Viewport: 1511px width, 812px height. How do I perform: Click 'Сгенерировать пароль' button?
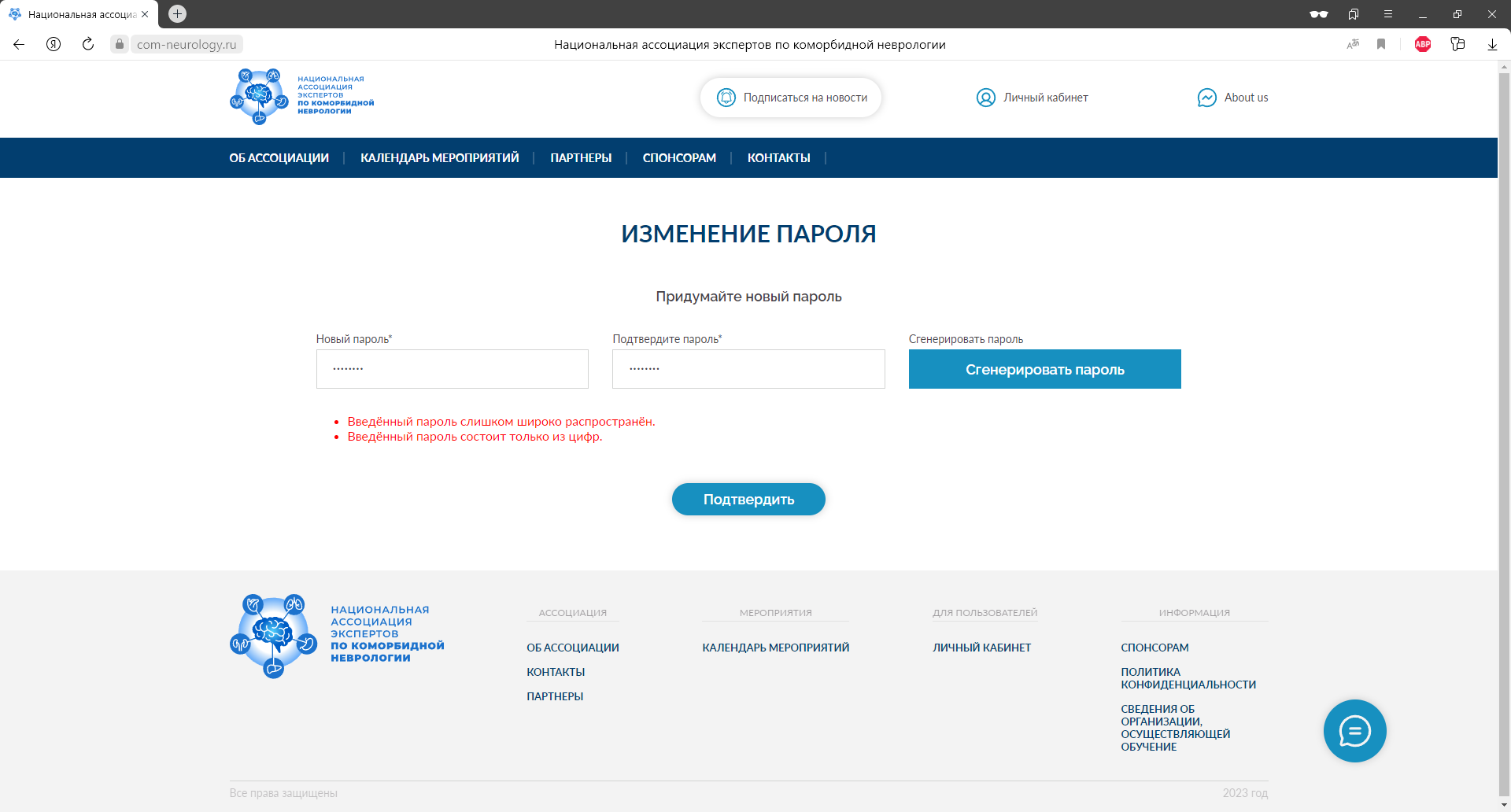click(x=1044, y=369)
